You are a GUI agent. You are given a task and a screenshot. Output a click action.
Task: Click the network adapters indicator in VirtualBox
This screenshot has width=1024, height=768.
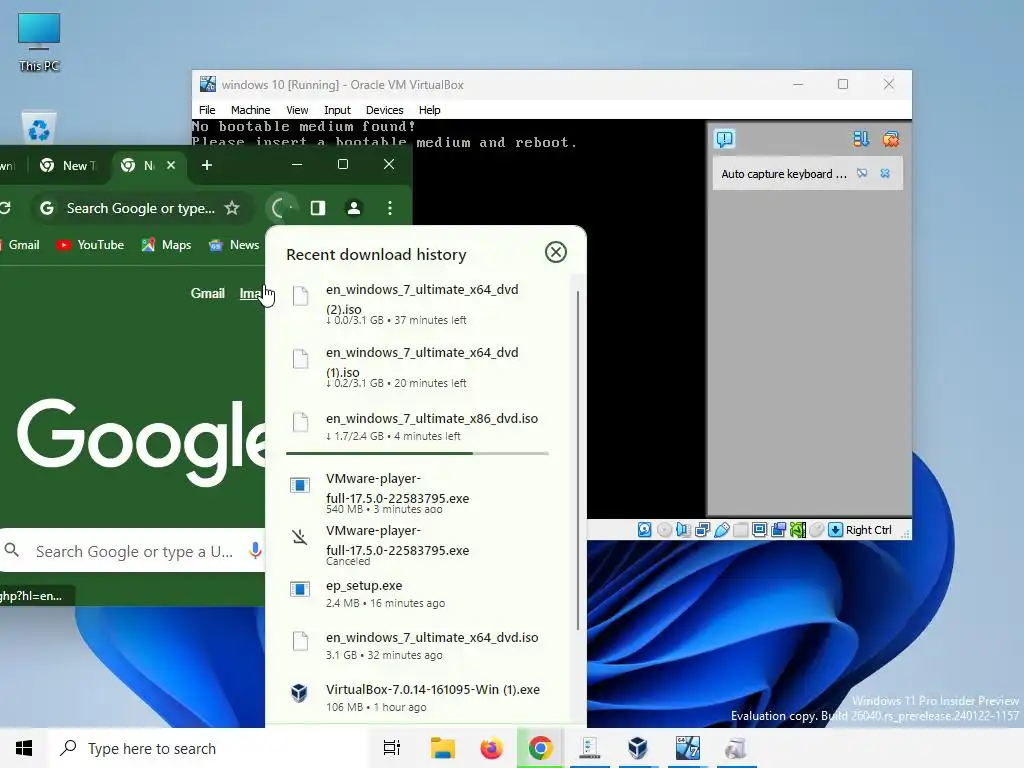coord(702,530)
